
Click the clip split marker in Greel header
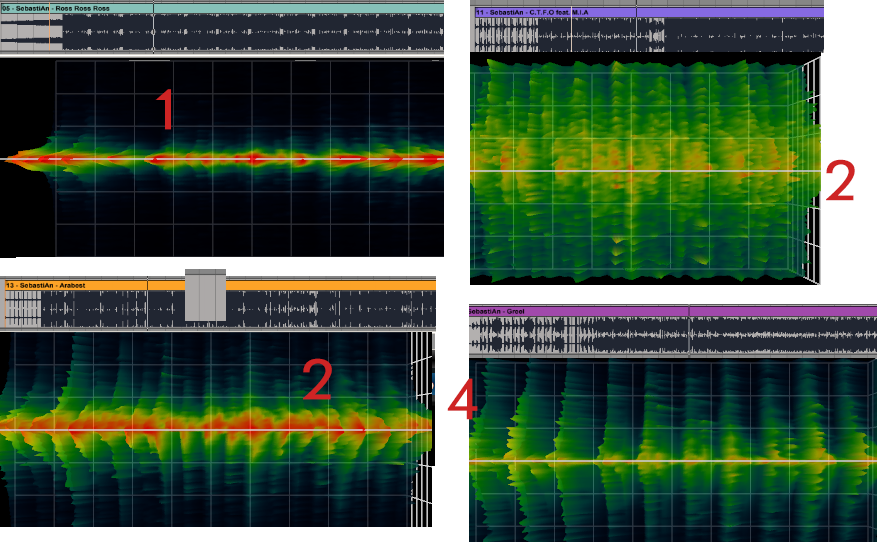(x=689, y=312)
